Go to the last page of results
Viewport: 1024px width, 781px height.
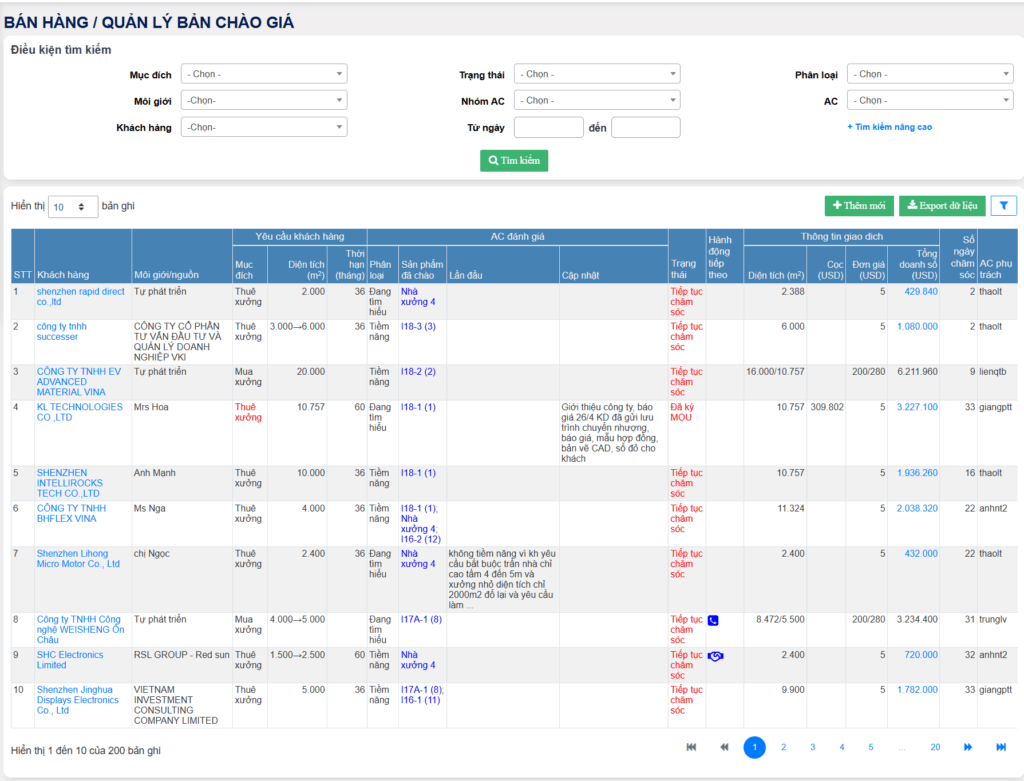(1000, 747)
